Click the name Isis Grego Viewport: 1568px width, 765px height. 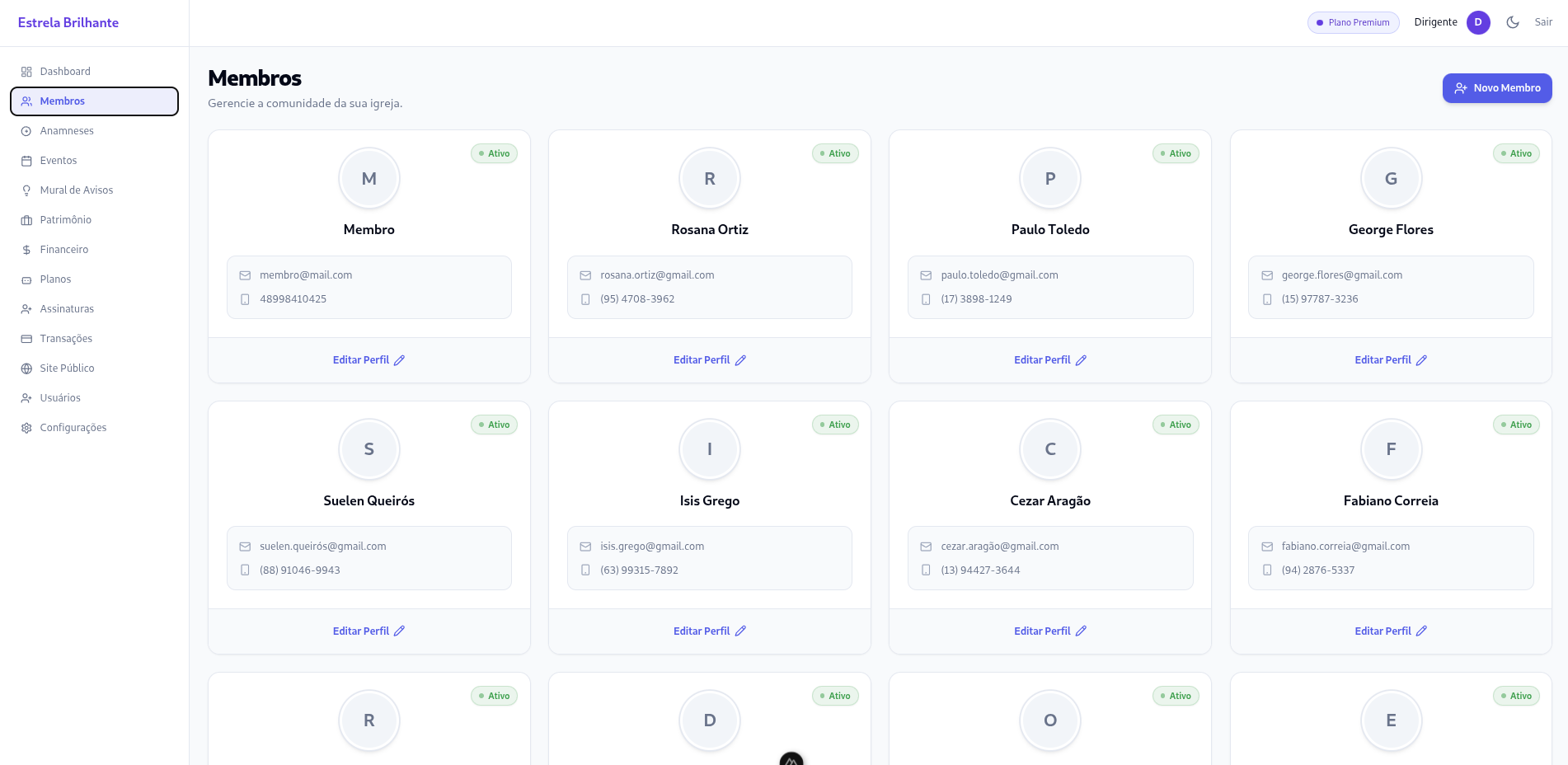click(x=710, y=501)
